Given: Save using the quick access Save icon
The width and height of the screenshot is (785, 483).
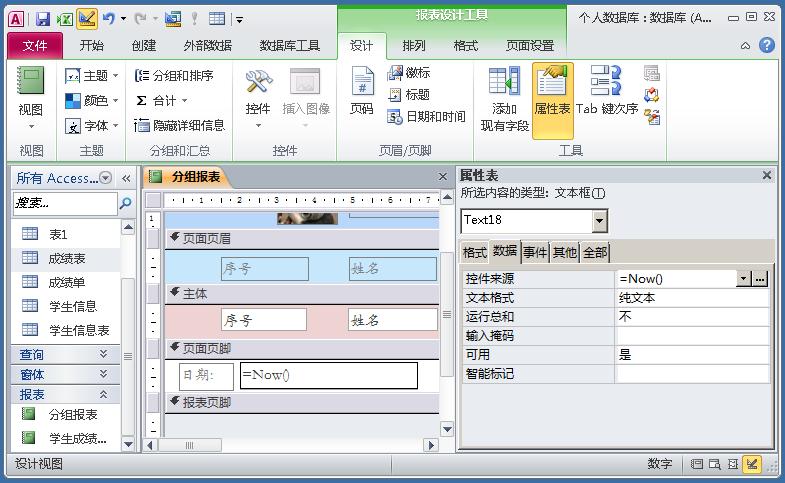Looking at the screenshot, I should (x=43, y=19).
